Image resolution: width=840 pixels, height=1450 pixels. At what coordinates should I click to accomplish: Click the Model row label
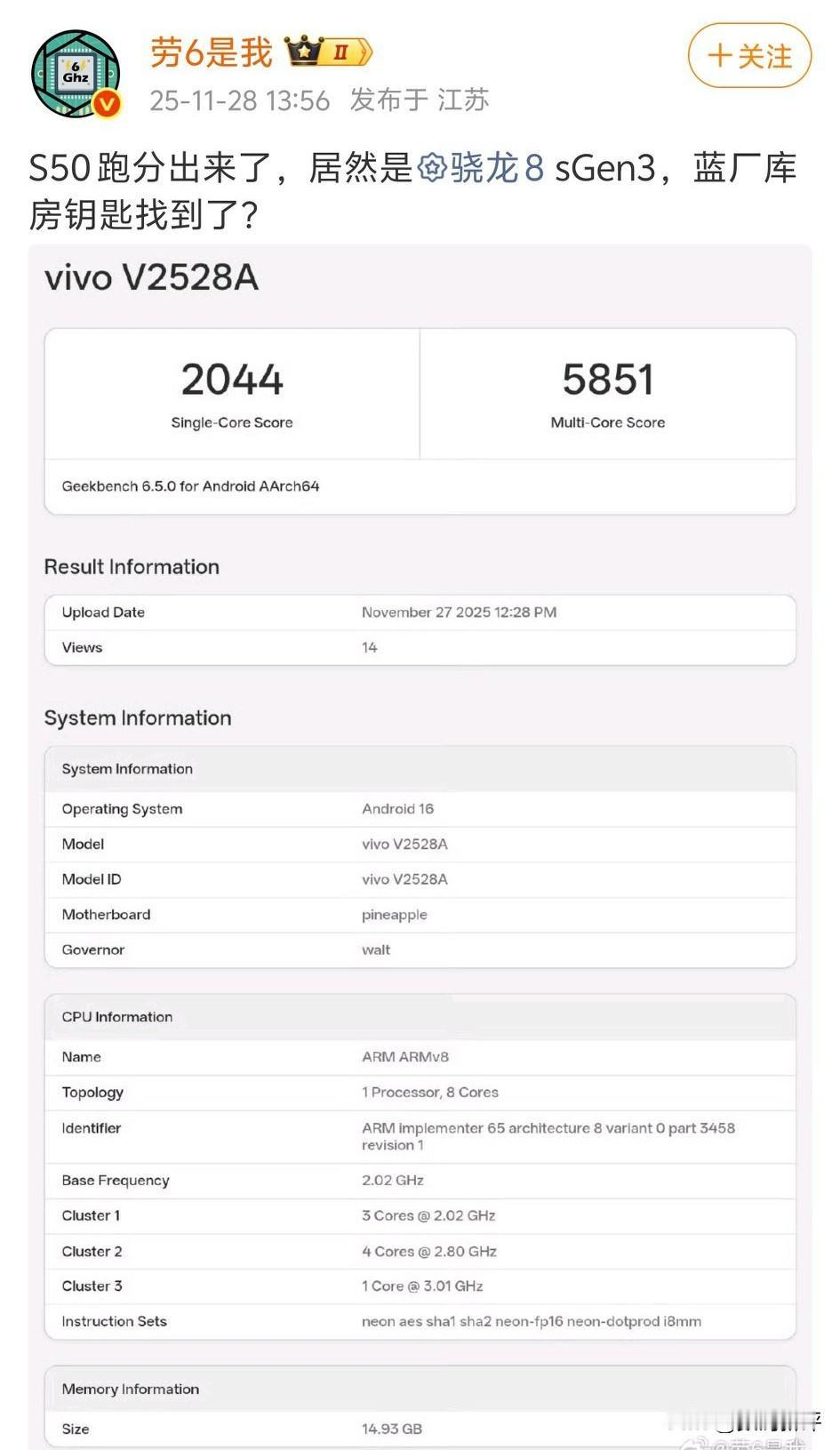(x=83, y=845)
